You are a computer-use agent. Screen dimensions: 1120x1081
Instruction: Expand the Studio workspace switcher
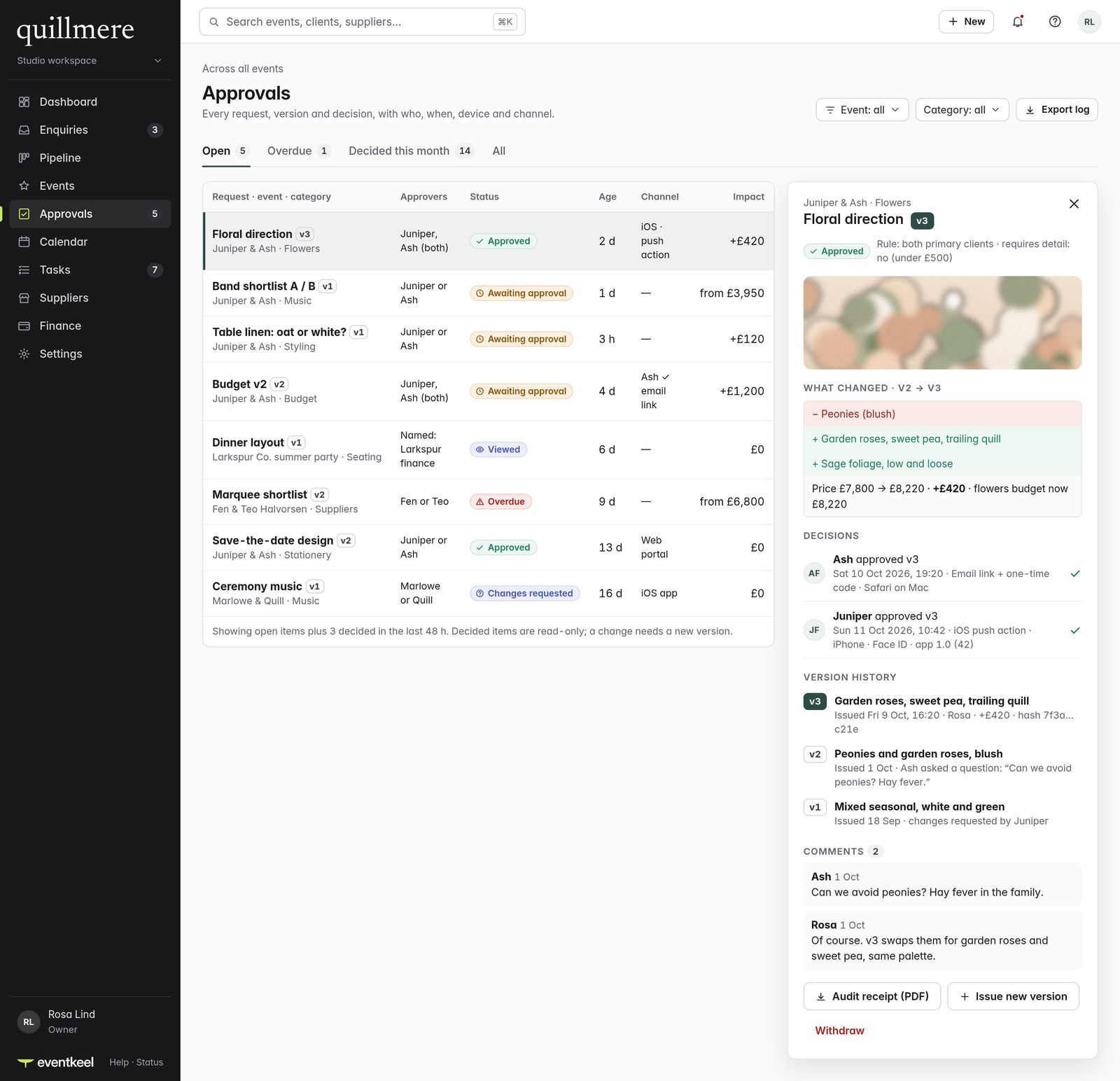pyautogui.click(x=90, y=61)
